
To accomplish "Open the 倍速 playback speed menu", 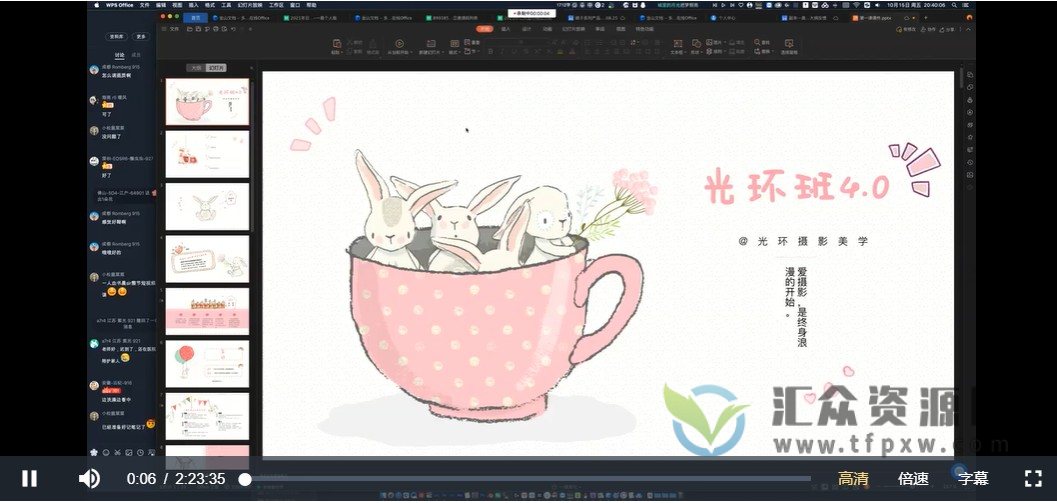I will tap(913, 479).
